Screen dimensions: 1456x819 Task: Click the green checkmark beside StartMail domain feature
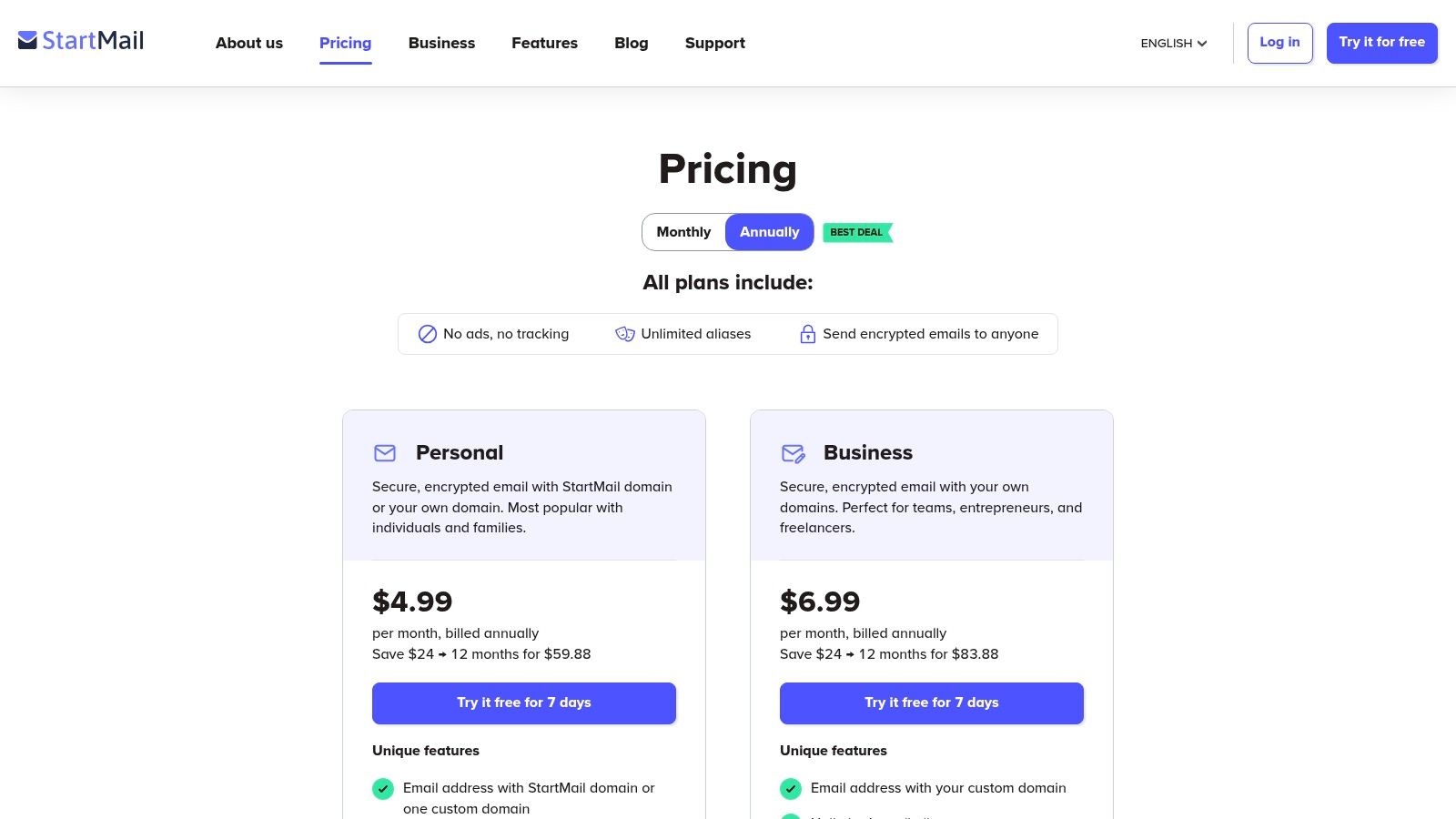coord(383,789)
